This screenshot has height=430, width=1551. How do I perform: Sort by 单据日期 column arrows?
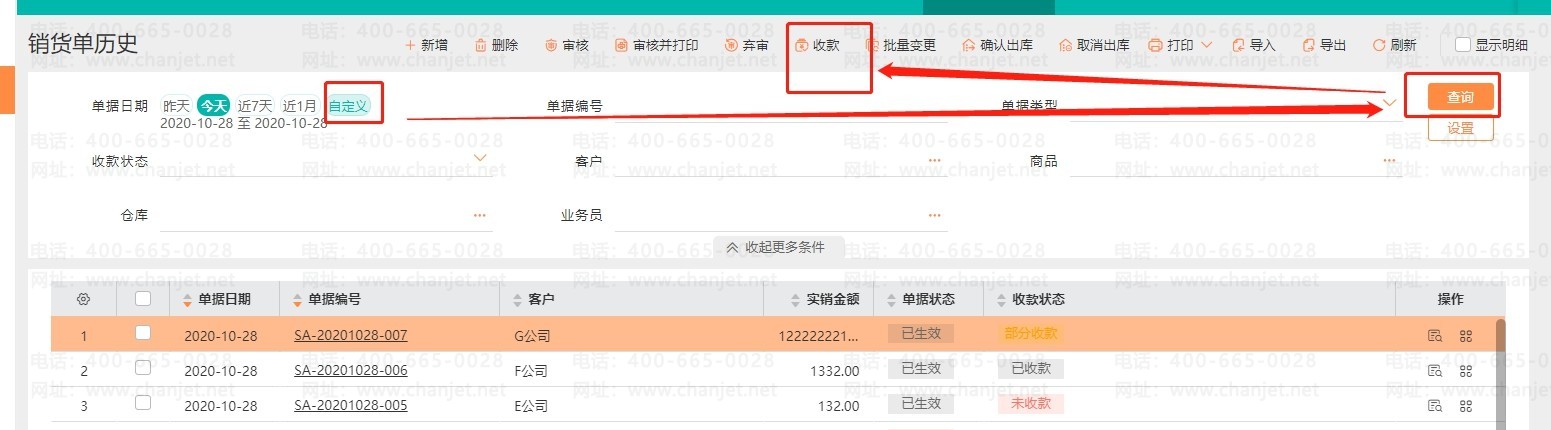[x=186, y=299]
